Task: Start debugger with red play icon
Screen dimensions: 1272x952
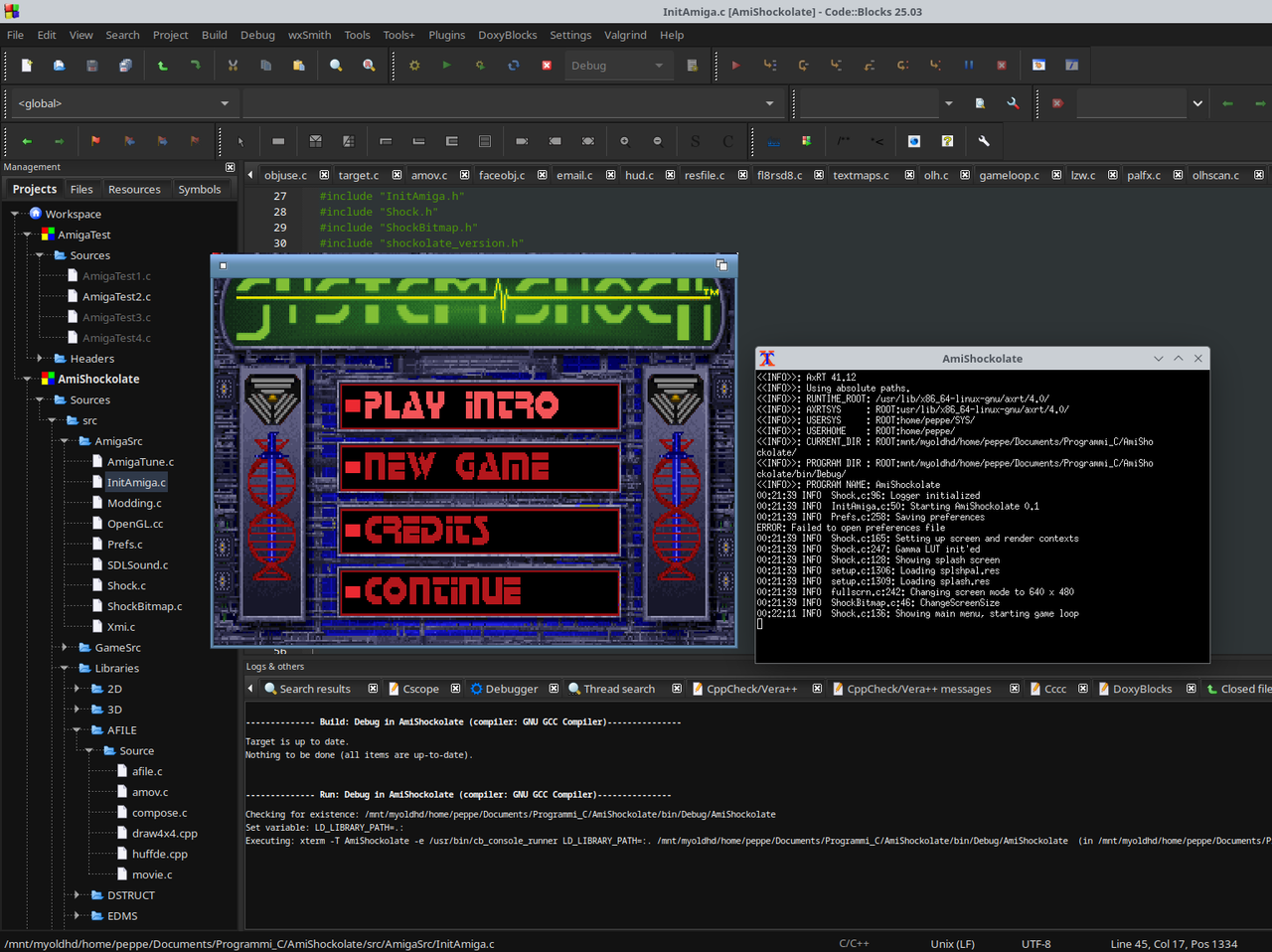Action: [x=735, y=66]
